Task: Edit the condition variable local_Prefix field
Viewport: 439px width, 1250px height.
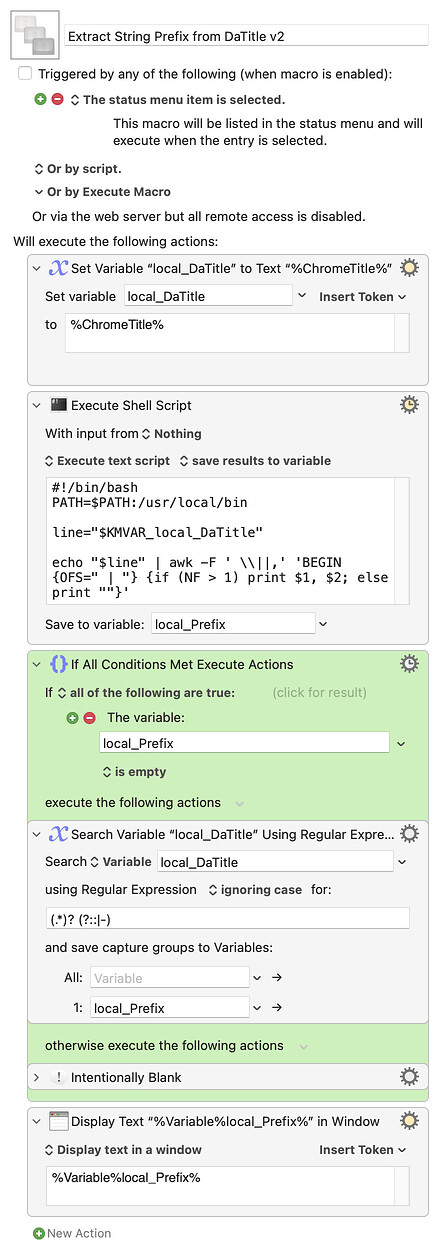Action: [244, 743]
